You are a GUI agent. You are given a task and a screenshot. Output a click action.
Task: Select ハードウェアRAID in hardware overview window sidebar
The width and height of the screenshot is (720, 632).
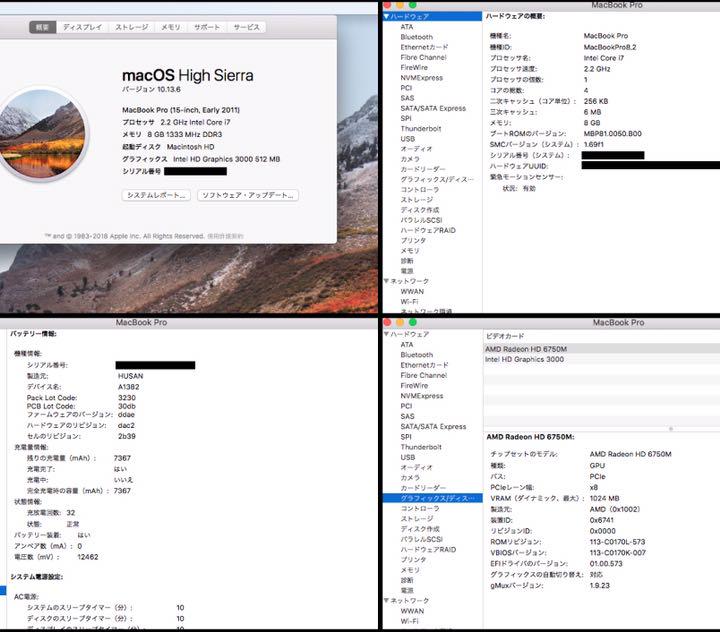coord(428,230)
